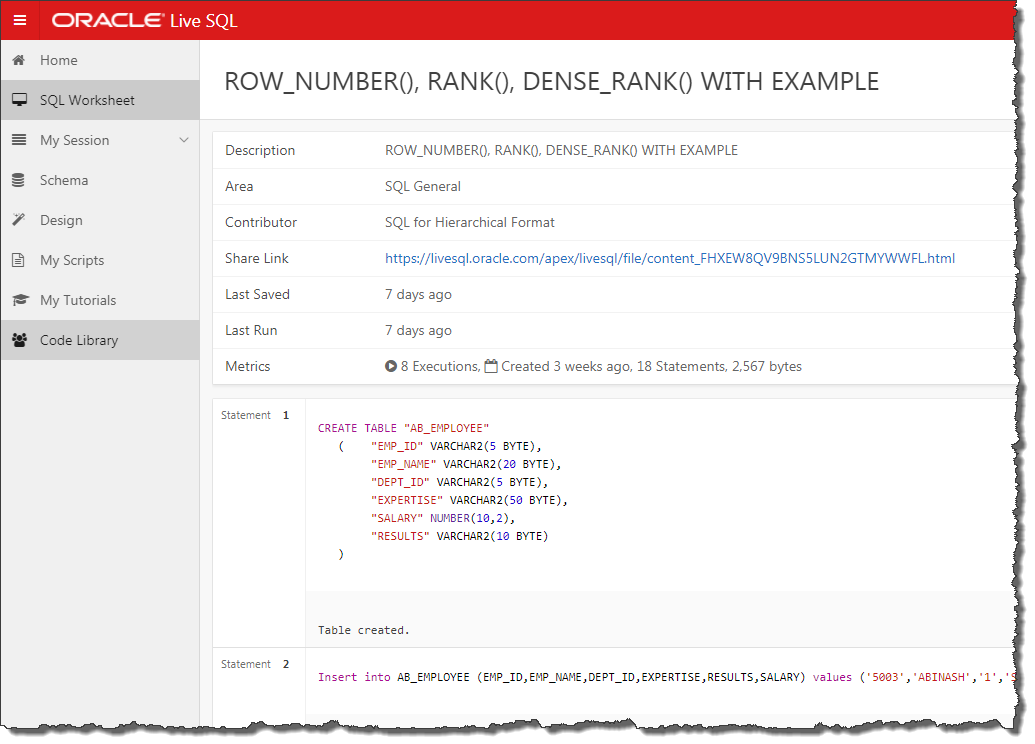Click the 'Statement 2' label

(255, 664)
